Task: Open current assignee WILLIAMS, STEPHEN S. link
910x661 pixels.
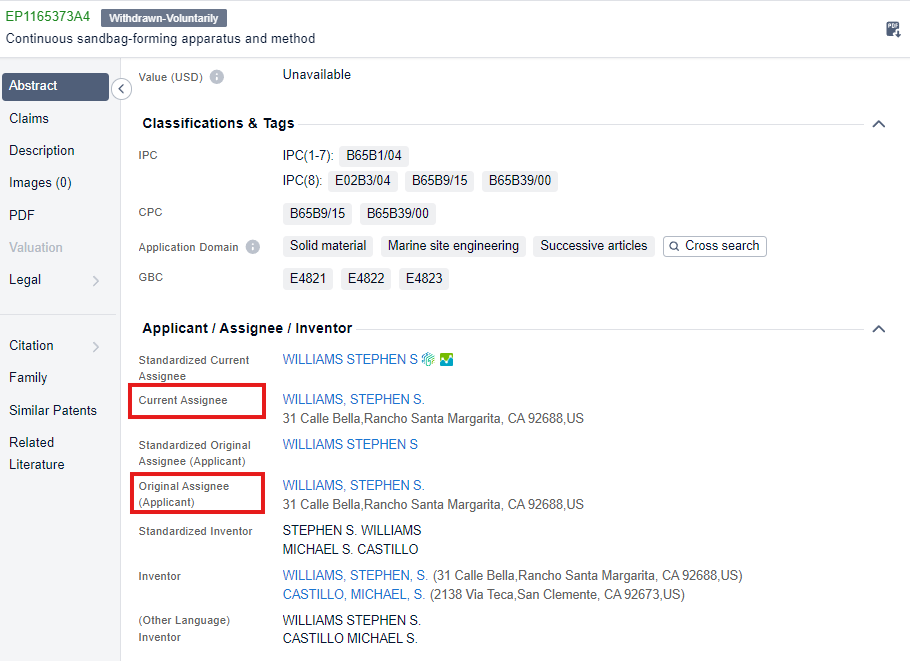Action: [x=353, y=399]
